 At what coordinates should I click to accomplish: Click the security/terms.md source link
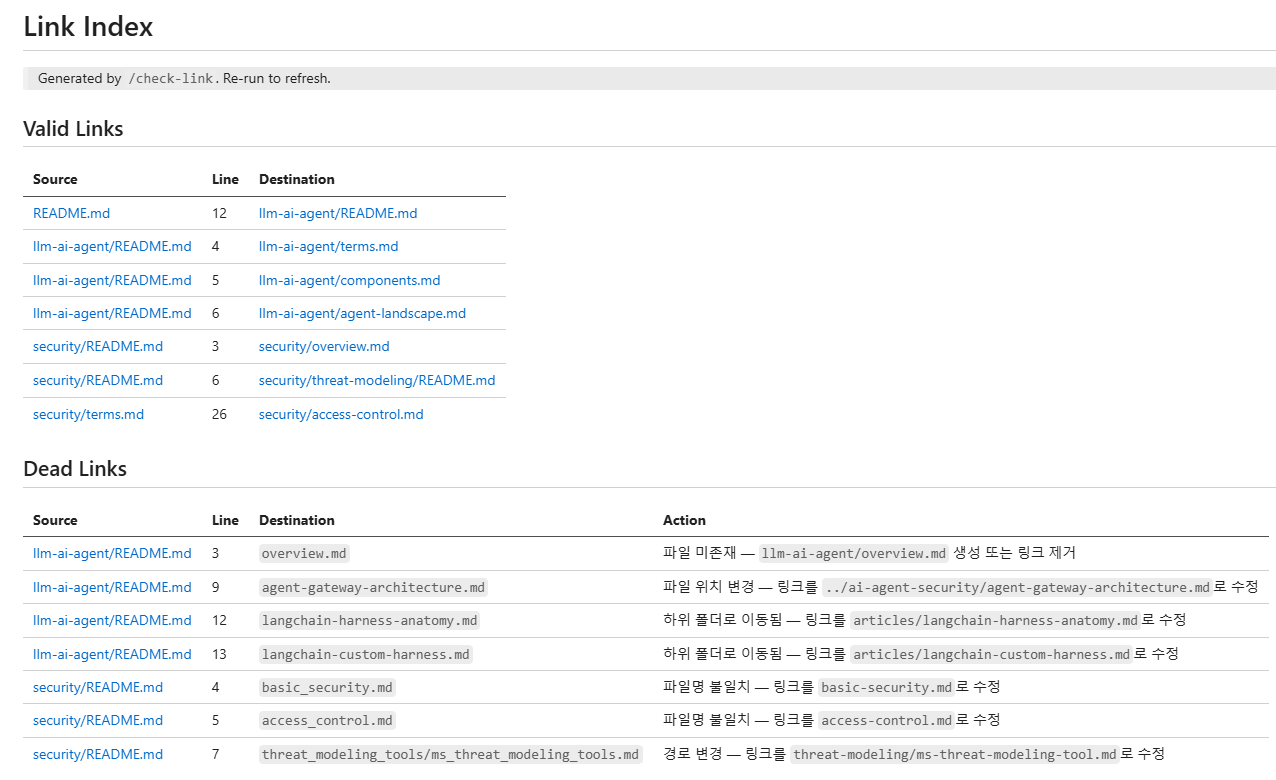tap(88, 414)
